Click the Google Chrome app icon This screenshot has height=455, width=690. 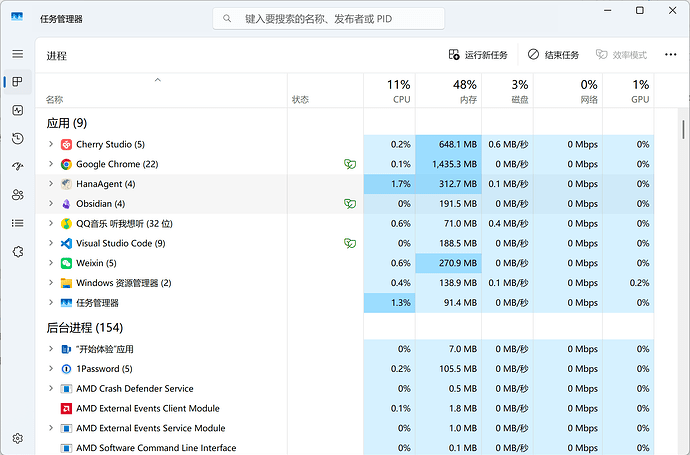(66, 164)
